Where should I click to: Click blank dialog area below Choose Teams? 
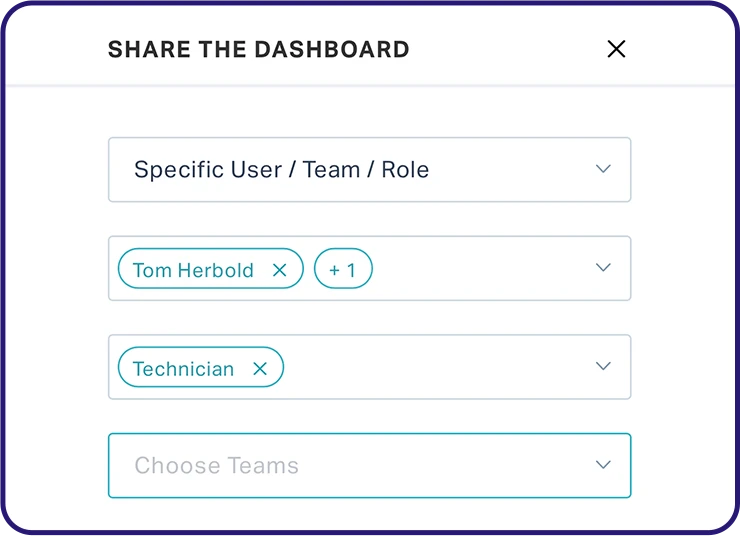pos(370,513)
